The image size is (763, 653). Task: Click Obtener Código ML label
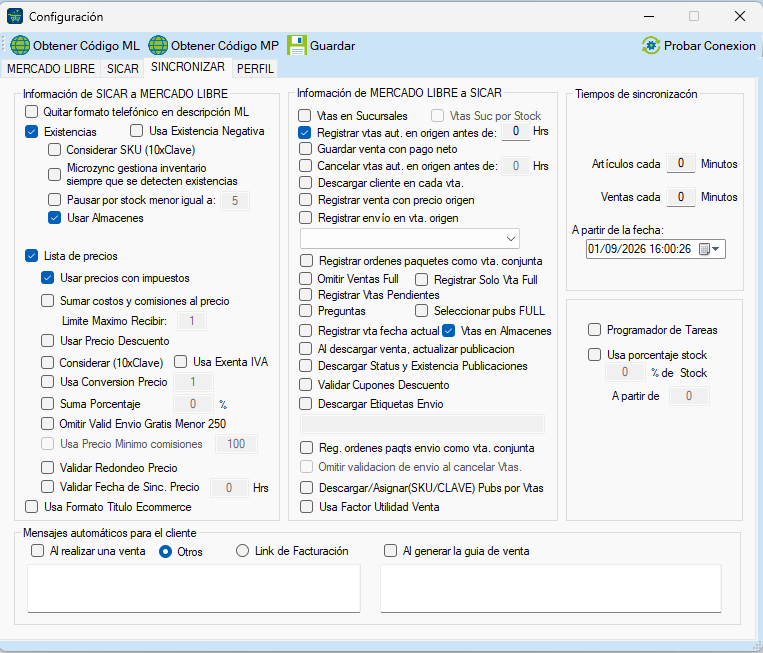point(86,46)
